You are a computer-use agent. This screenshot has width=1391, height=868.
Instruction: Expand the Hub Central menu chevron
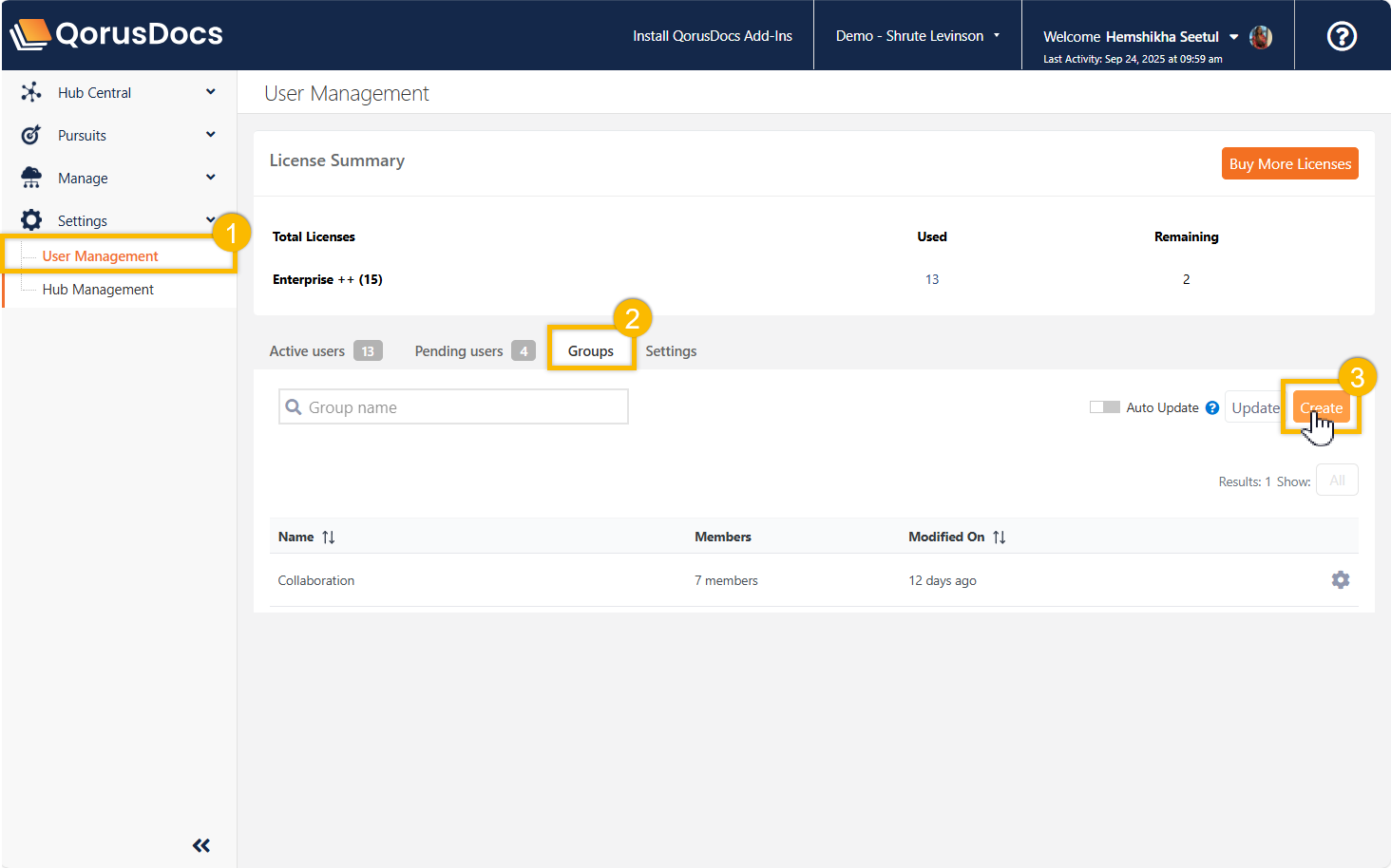[x=210, y=92]
